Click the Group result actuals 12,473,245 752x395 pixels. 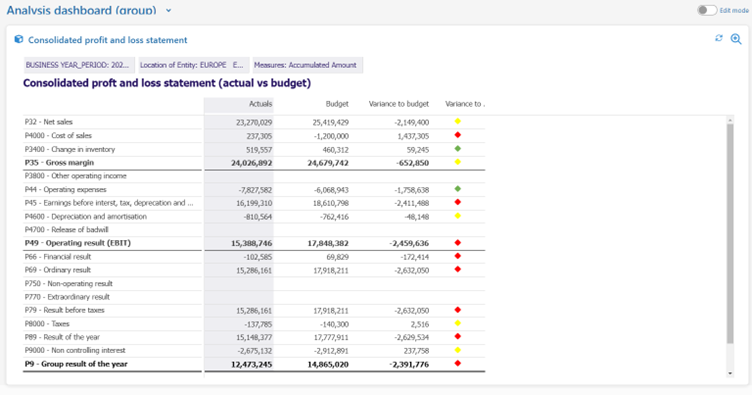pos(251,364)
